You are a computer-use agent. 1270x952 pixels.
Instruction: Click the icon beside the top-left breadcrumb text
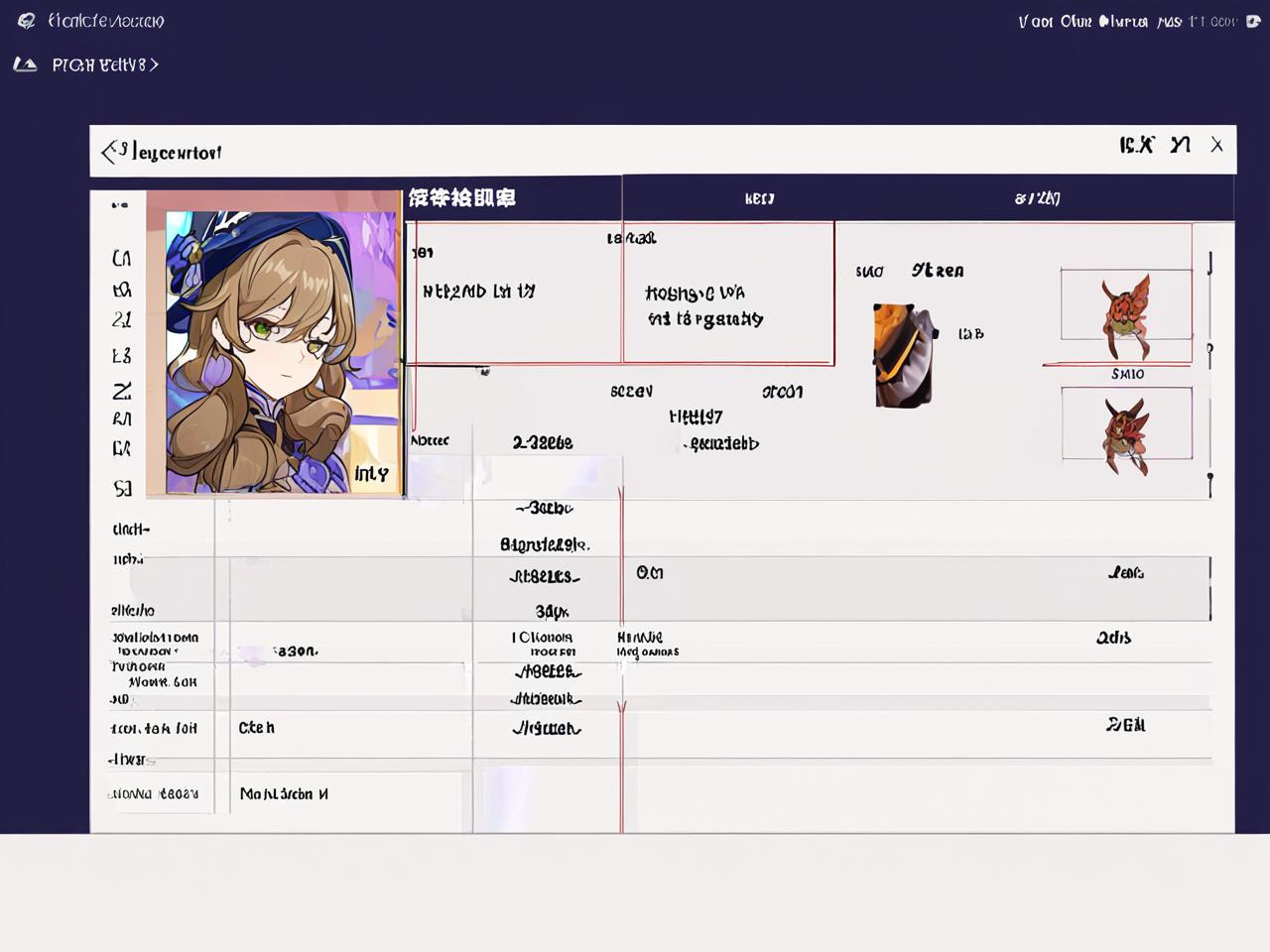click(x=25, y=64)
